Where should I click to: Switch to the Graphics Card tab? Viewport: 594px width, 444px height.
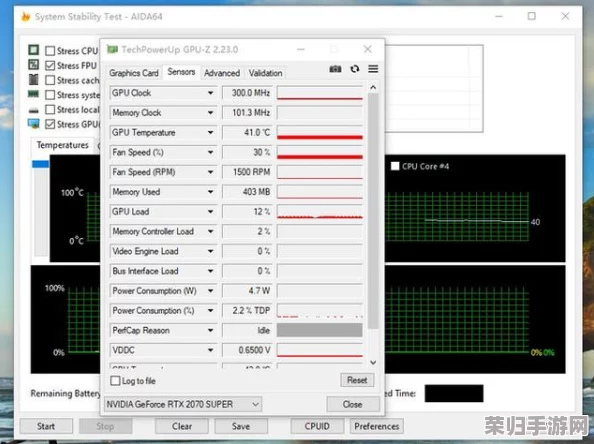[134, 73]
